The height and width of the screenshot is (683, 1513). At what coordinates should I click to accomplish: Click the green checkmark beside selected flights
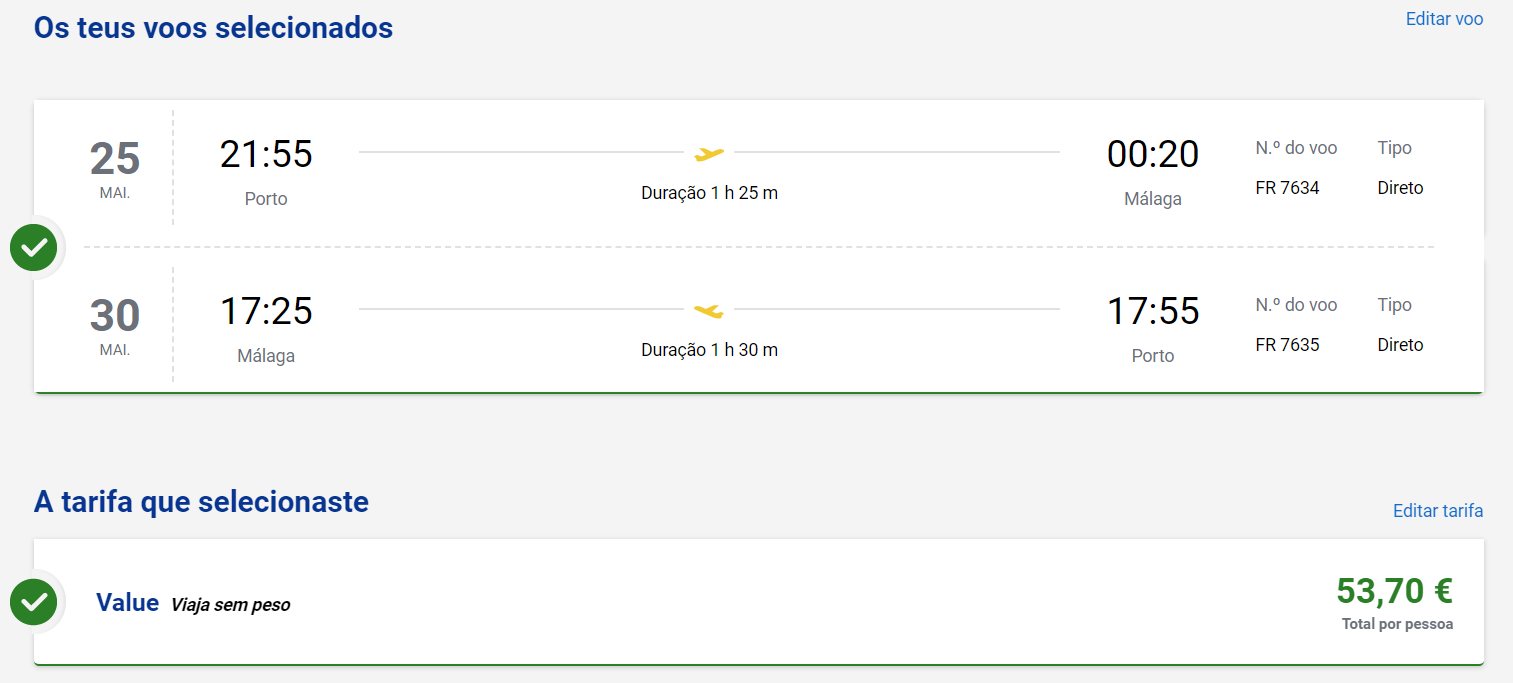coord(34,247)
